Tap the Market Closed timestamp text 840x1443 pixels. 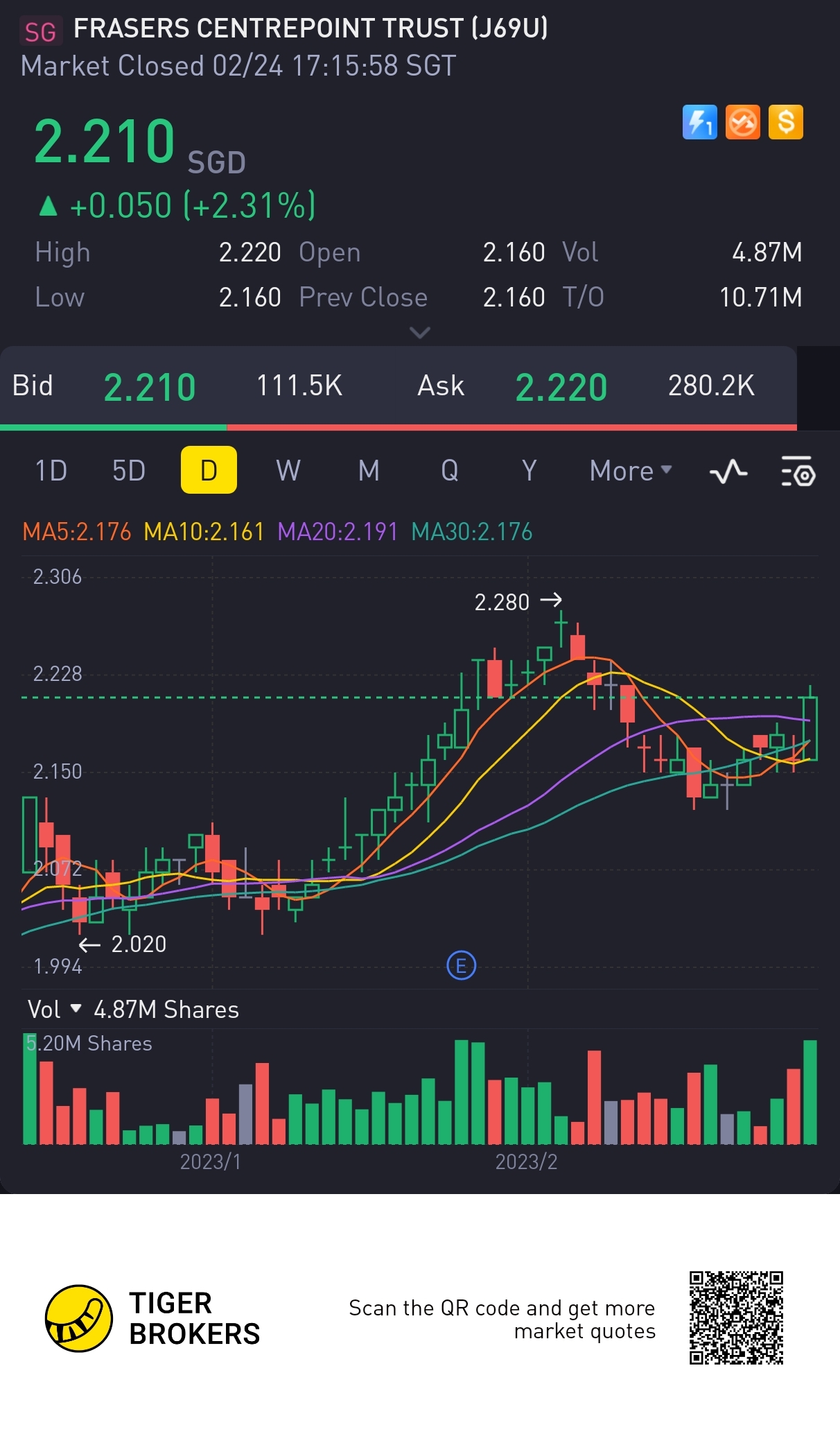tap(238, 67)
